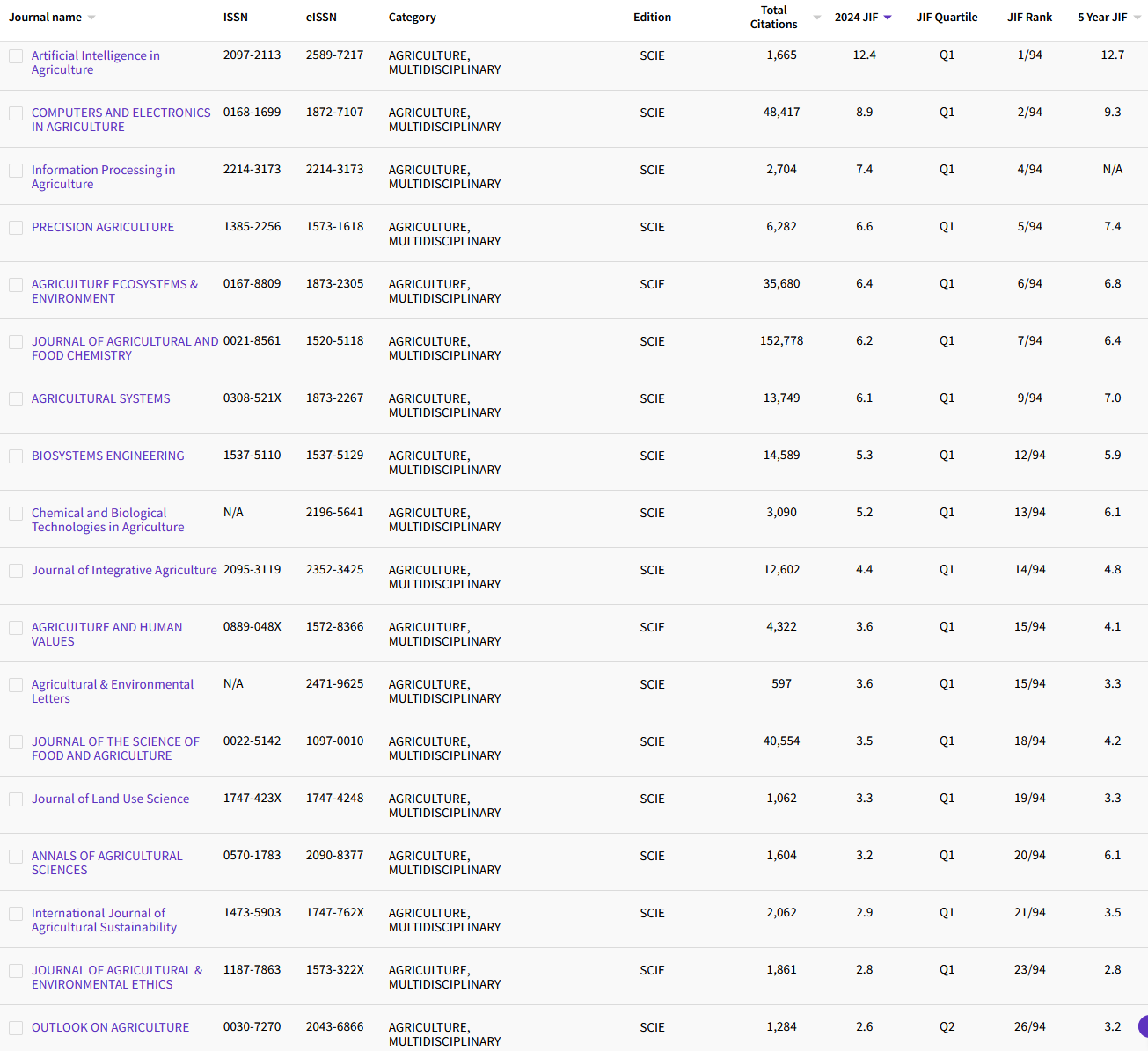Click the sort arrow beside Total Citations

tap(816, 18)
